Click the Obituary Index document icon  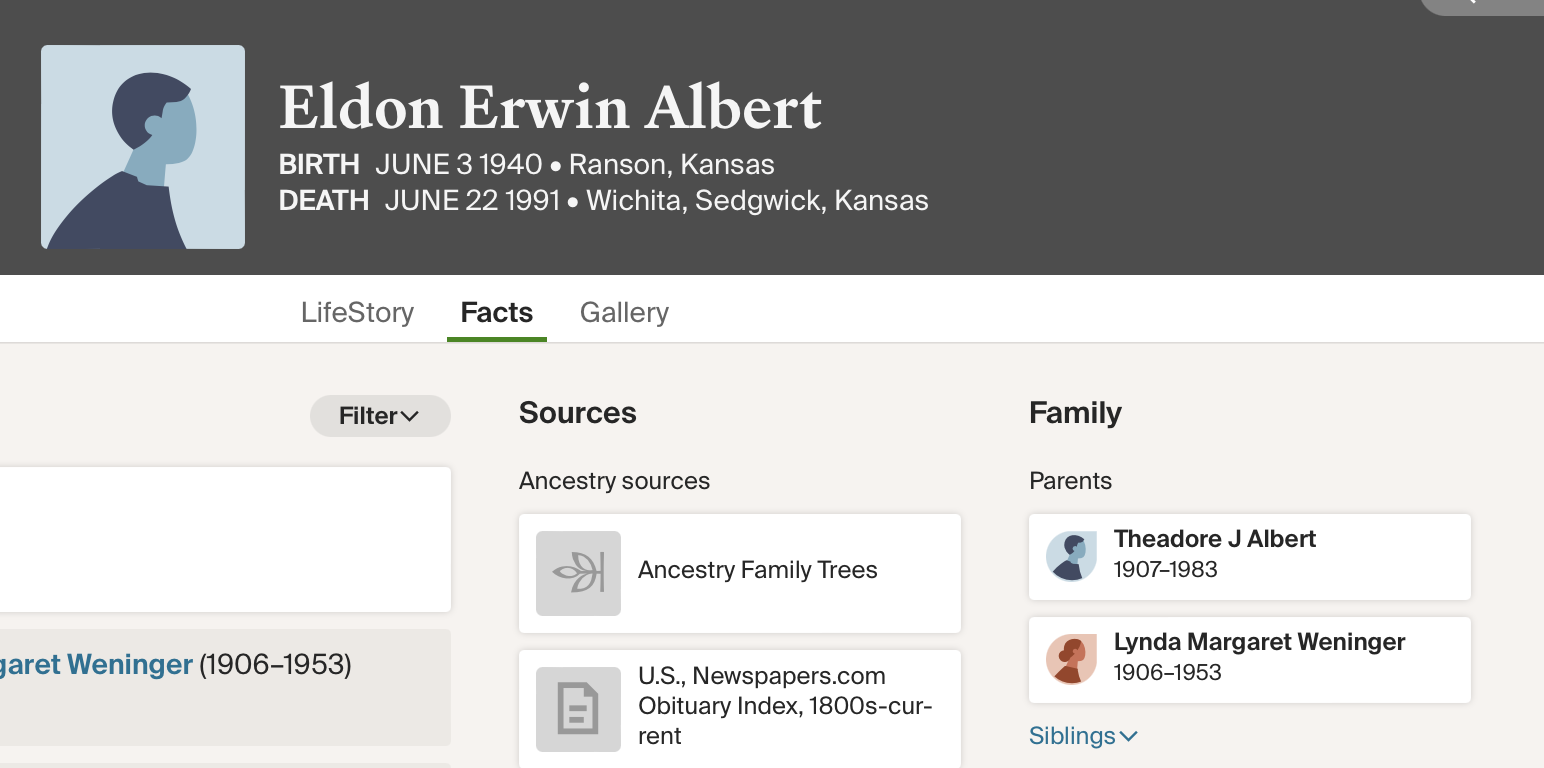(x=578, y=709)
